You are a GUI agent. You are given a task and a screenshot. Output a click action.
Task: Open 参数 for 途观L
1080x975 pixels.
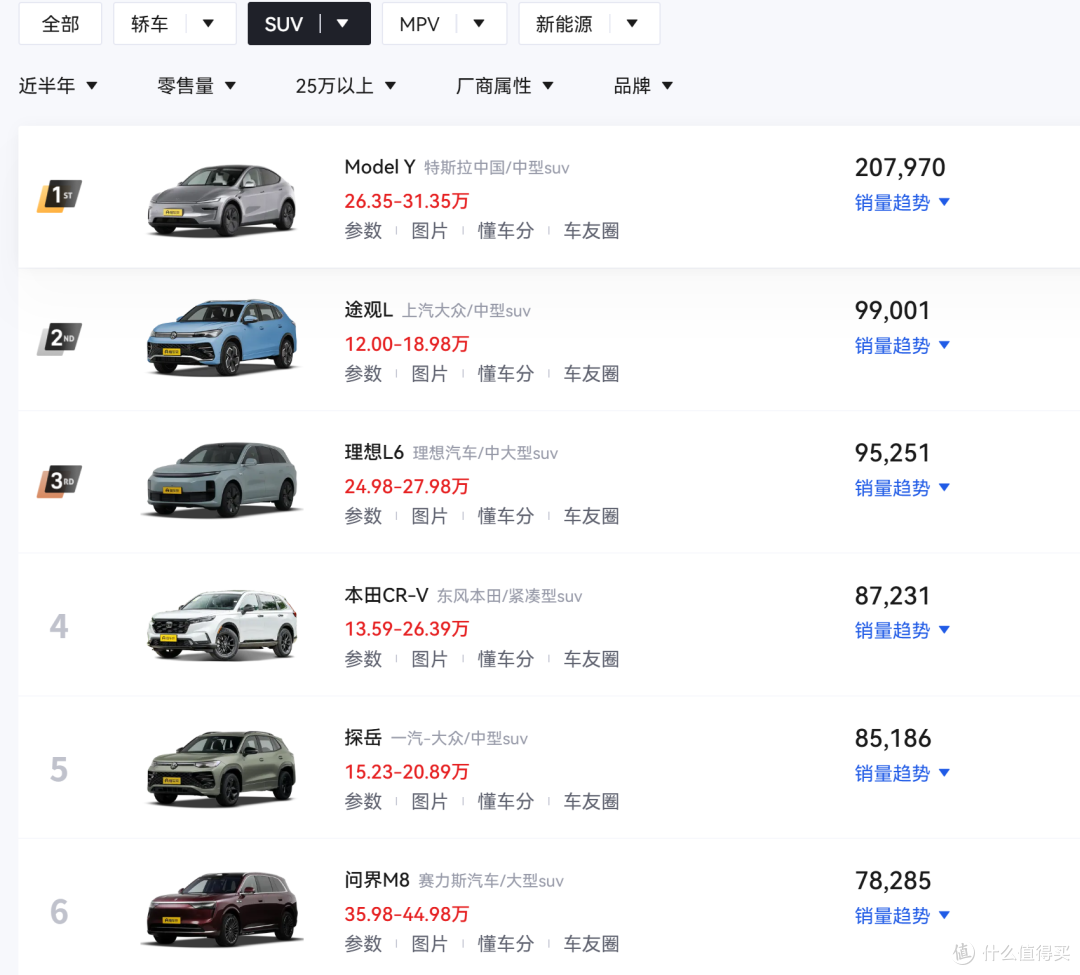point(363,374)
